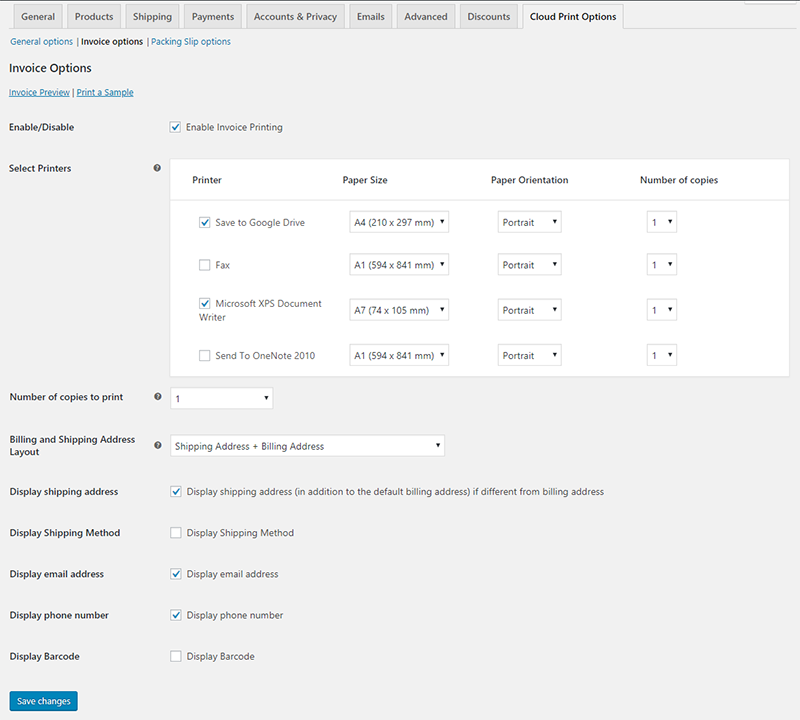This screenshot has width=800, height=720.
Task: Click the Printer column header
Action: (207, 180)
